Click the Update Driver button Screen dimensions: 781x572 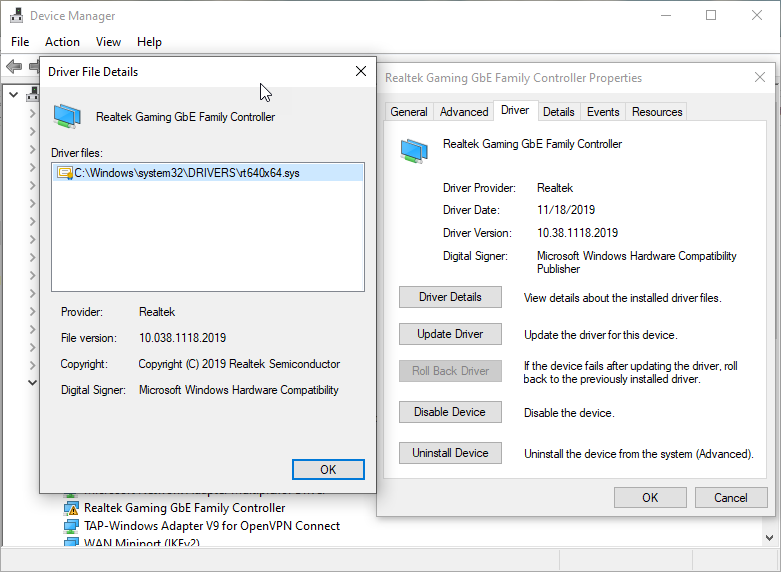click(450, 334)
